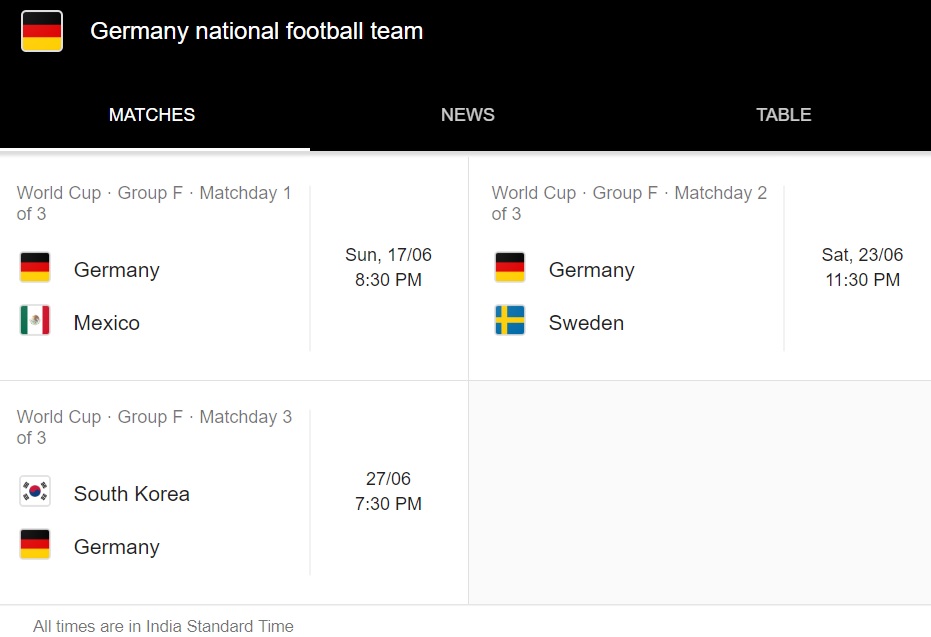931x637 pixels.
Task: Click Germany's flag in Matchday 3 match
Action: pos(35,544)
